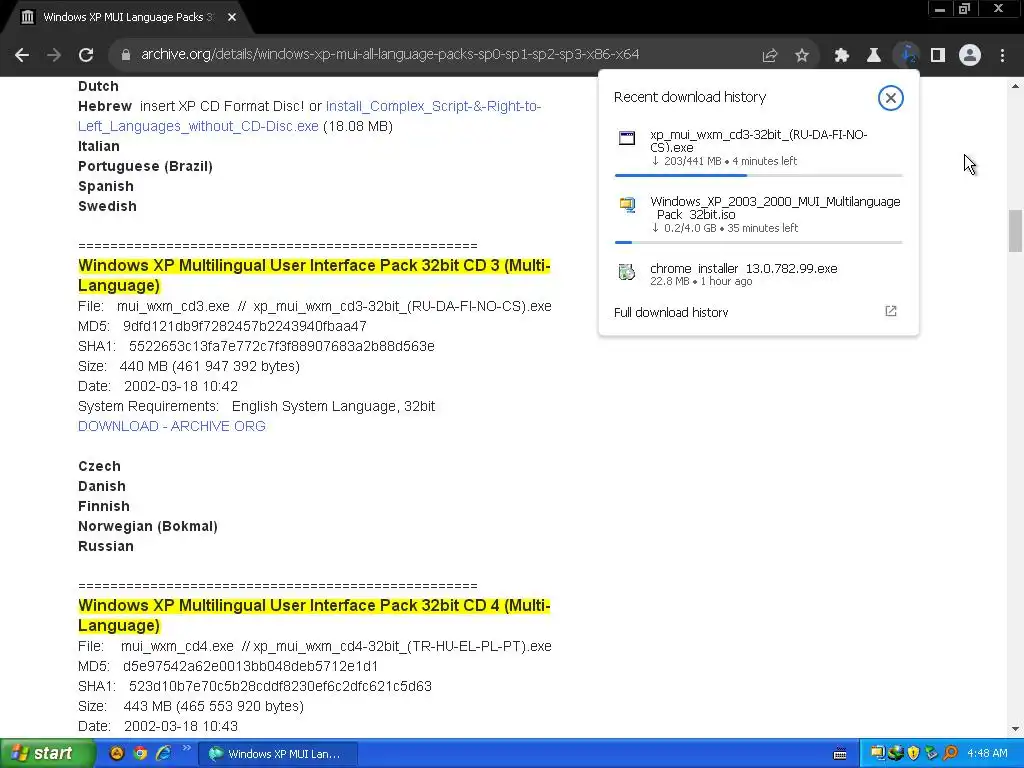Click the Finnish language entry

tap(103, 506)
